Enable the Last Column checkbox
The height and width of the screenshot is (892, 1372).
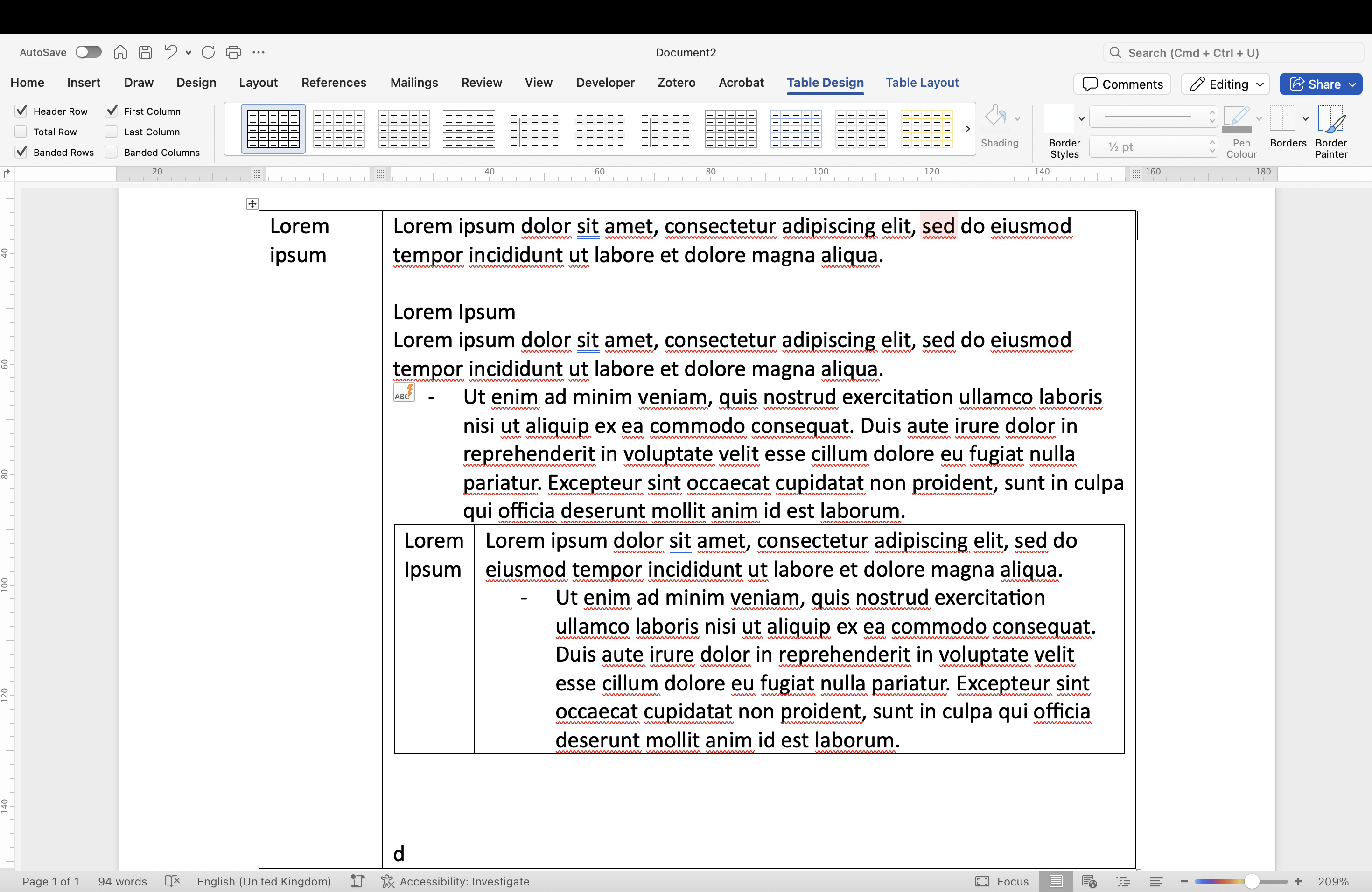click(112, 132)
